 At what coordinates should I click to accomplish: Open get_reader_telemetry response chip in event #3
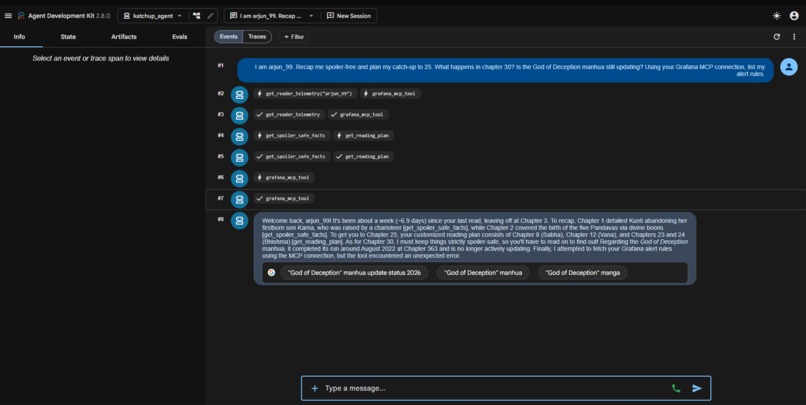coord(289,115)
